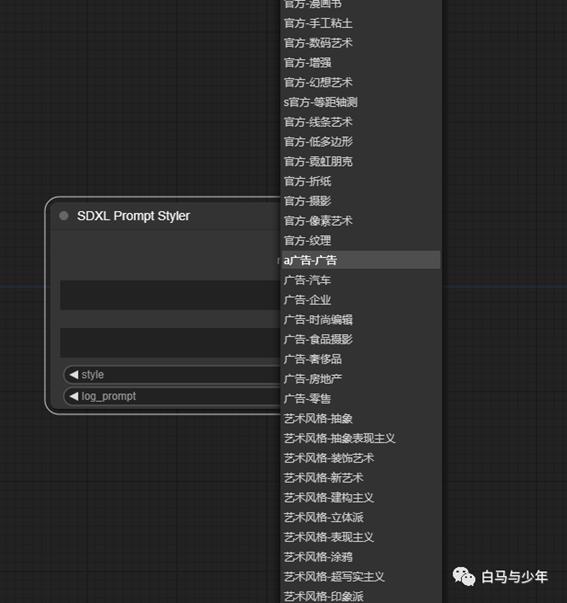This screenshot has width=567, height=603.
Task: Pick 广告-食品摄影 from the list
Action: tap(361, 339)
